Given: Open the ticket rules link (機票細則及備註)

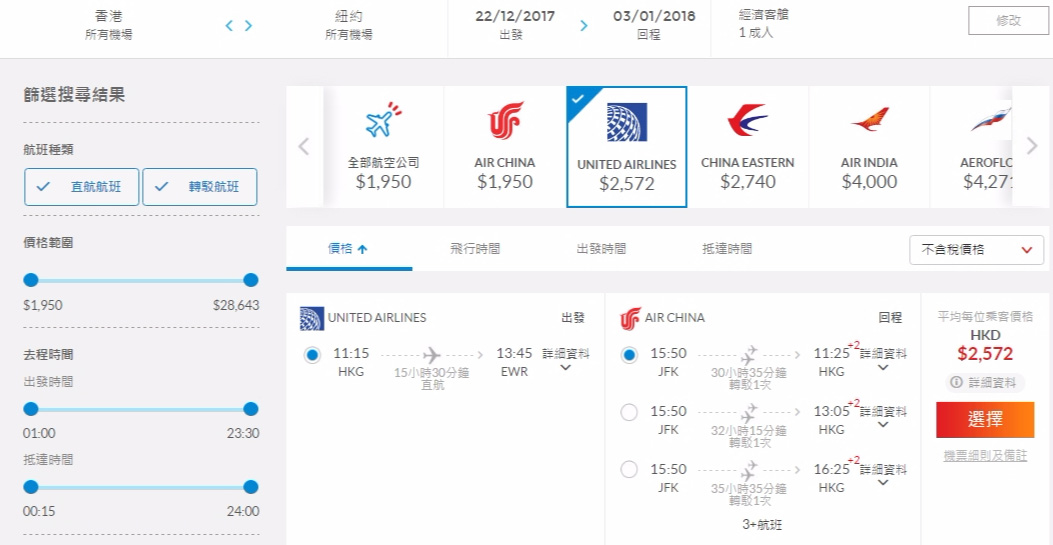Looking at the screenshot, I should coord(985,456).
